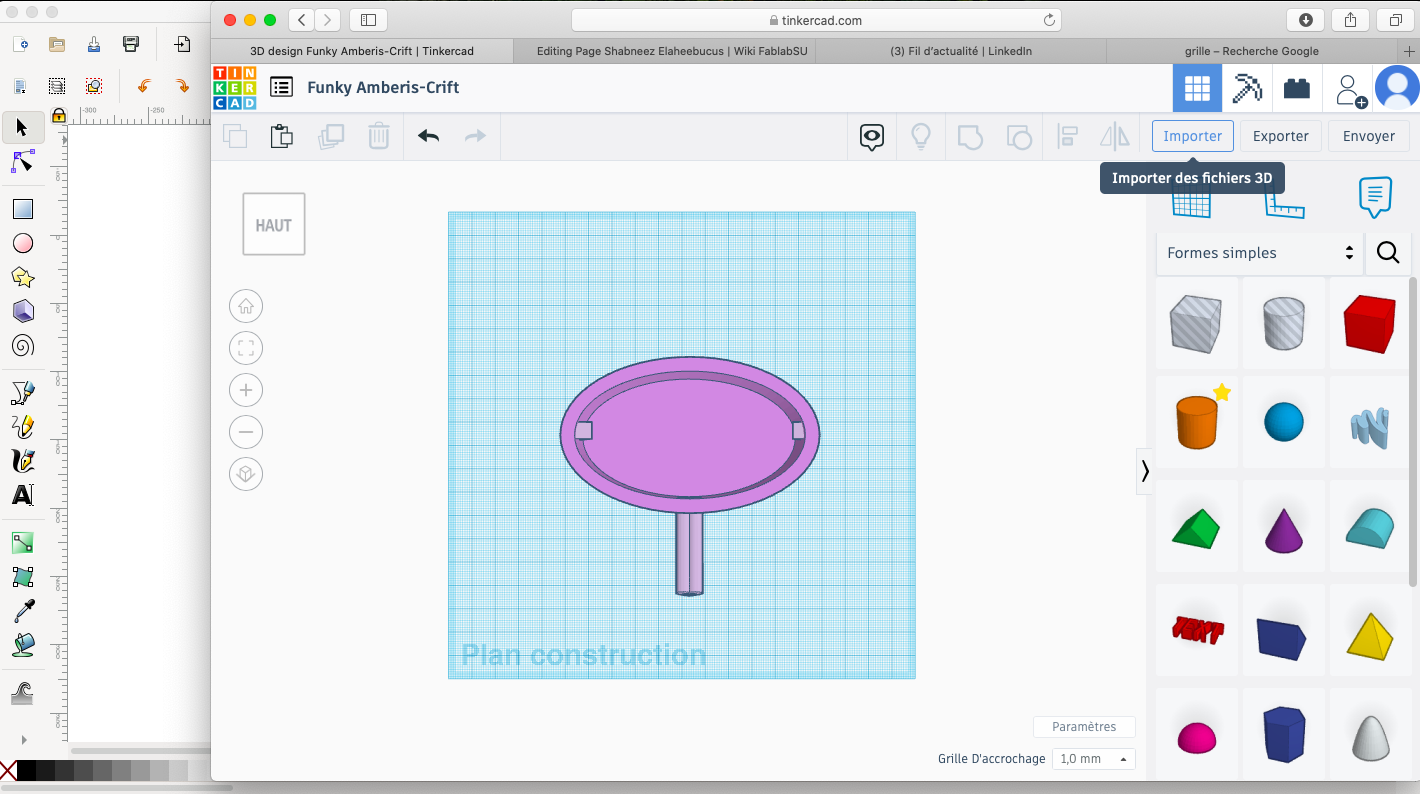
Task: Select the Rectangle tool in Inkscape
Action: [x=22, y=209]
